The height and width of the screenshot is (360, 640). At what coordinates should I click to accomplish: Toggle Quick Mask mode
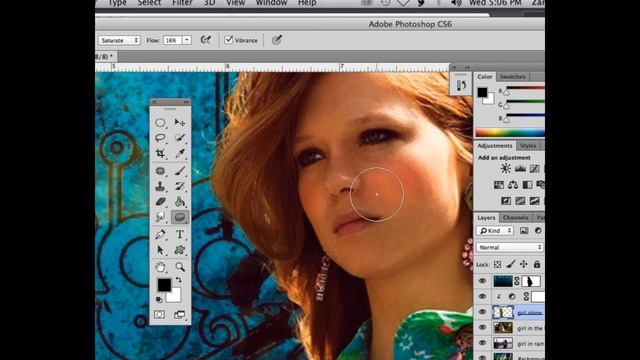(x=160, y=315)
